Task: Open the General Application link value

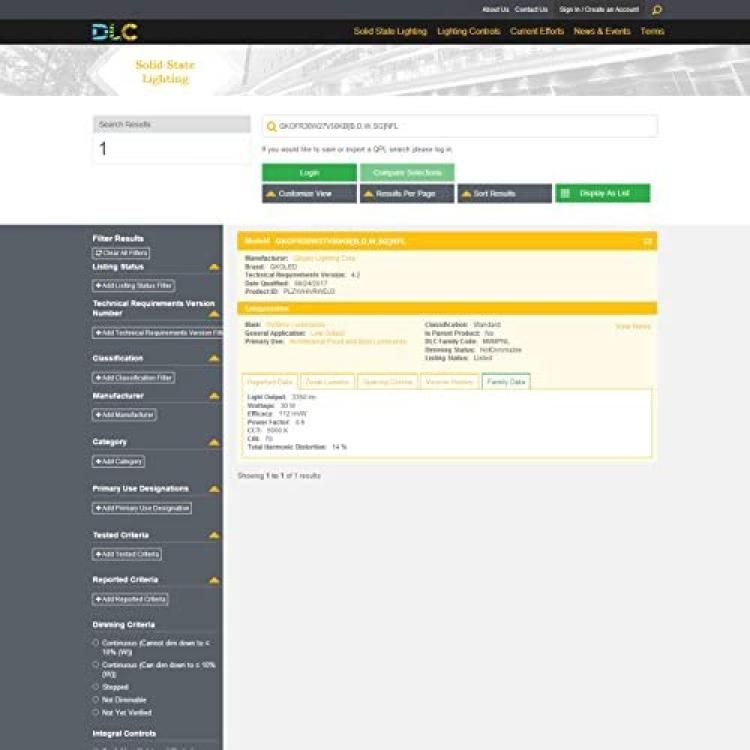Action: [328, 333]
